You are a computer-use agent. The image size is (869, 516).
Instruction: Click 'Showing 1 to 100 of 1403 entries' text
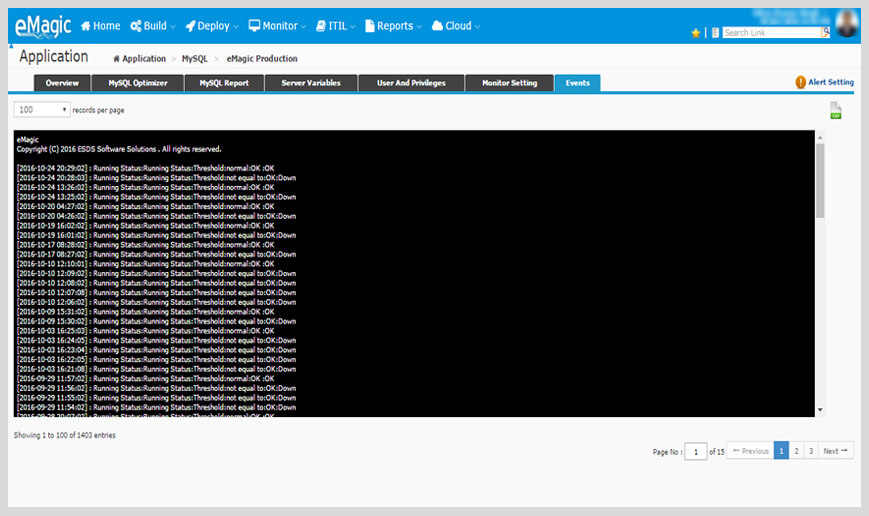point(65,436)
